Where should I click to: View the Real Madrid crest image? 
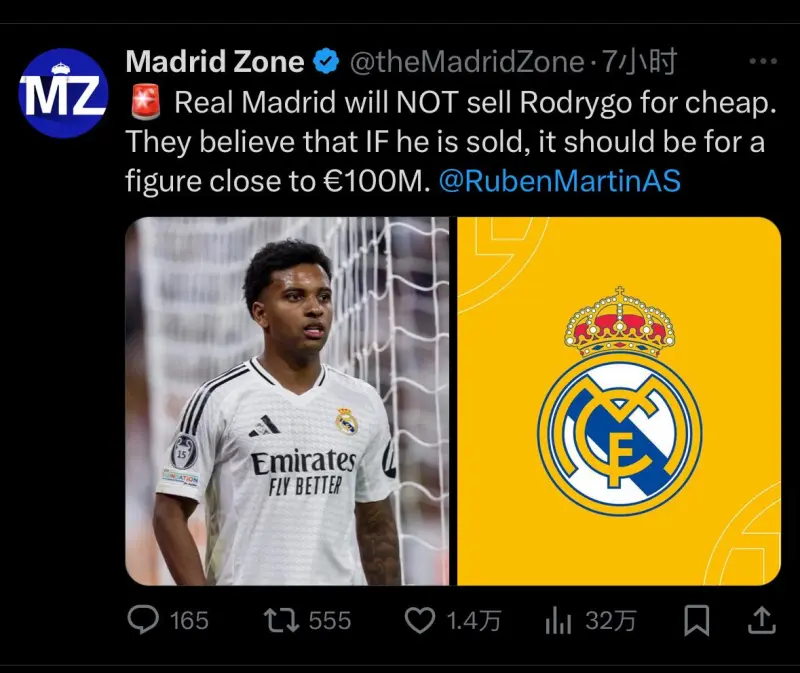(x=619, y=401)
